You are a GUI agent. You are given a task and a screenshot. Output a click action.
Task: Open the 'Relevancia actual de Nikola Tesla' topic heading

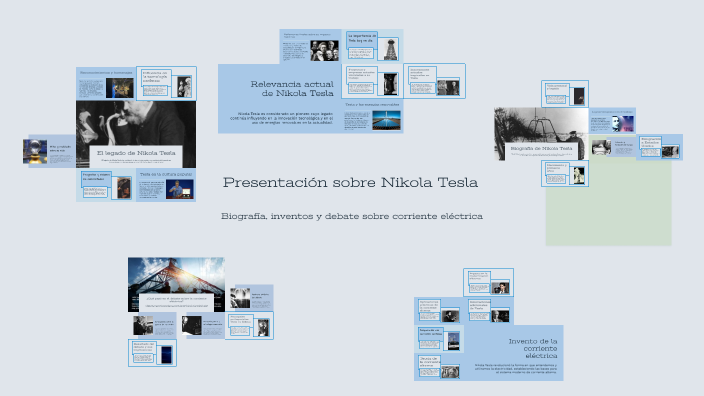pyautogui.click(x=292, y=88)
